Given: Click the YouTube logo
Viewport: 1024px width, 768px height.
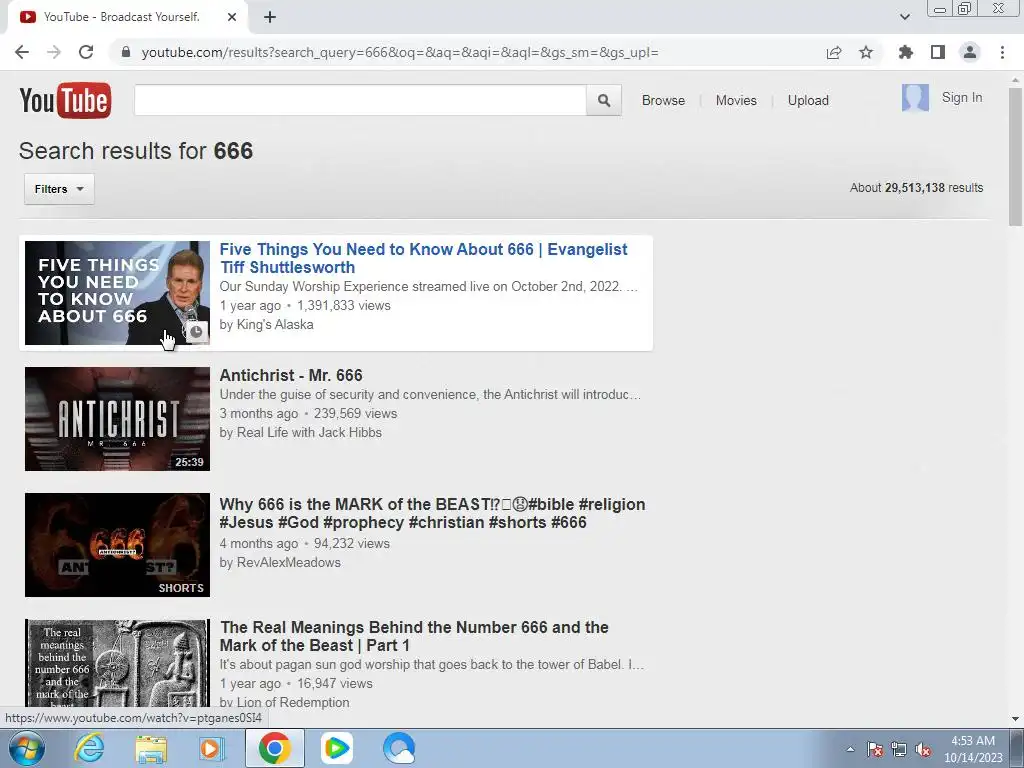Looking at the screenshot, I should click(65, 100).
